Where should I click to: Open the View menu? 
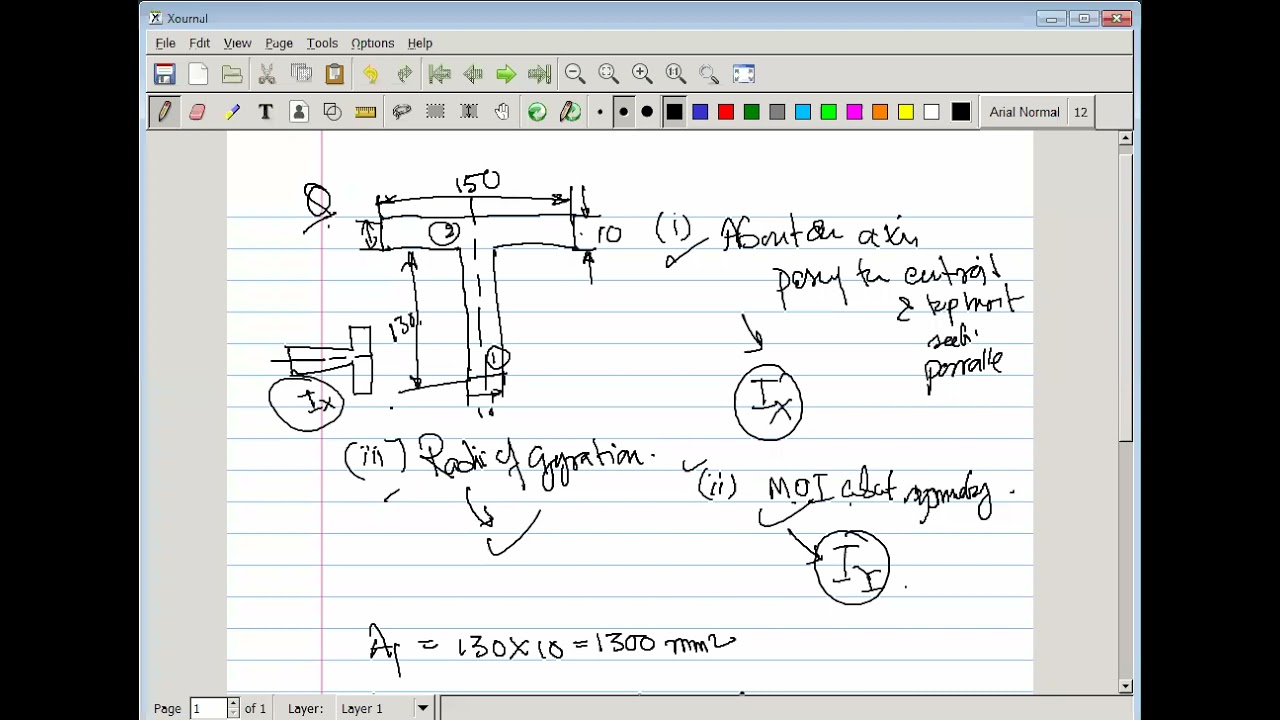tap(237, 43)
